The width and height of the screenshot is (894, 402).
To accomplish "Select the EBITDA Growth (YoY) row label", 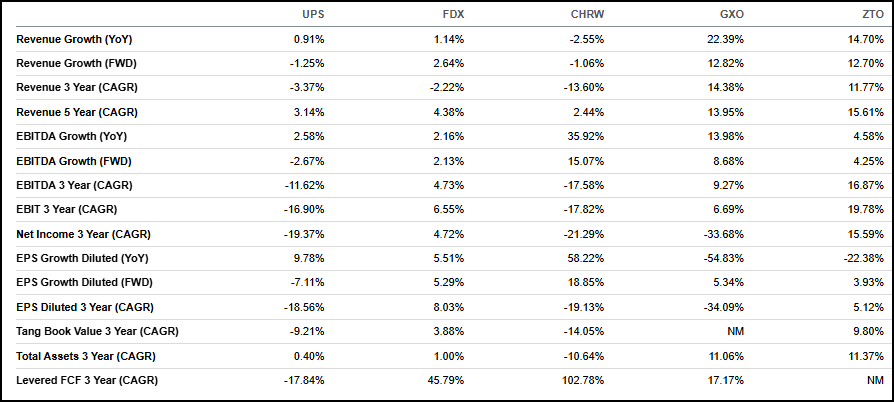I will click(72, 136).
